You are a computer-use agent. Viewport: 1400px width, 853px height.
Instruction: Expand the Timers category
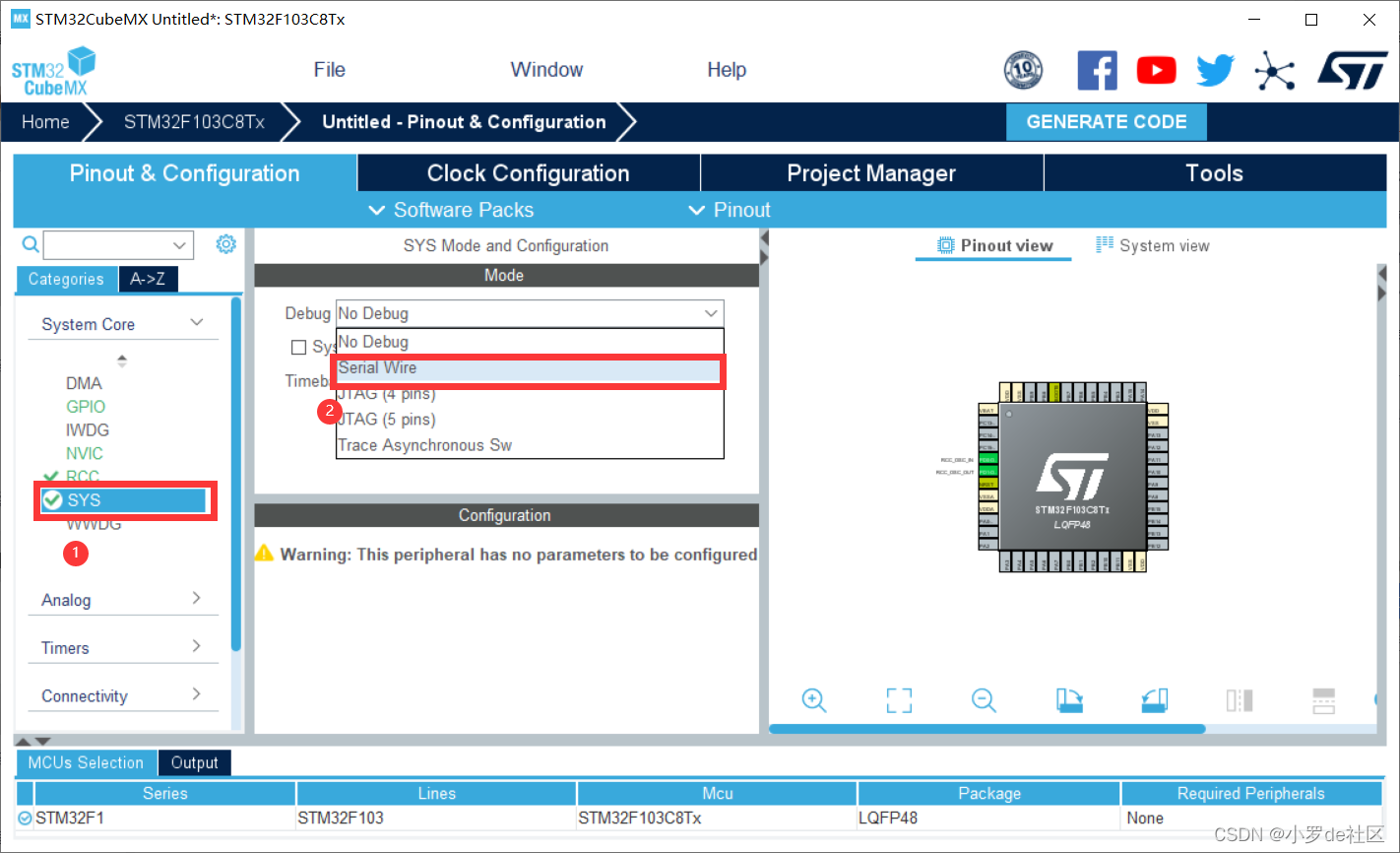[x=197, y=646]
